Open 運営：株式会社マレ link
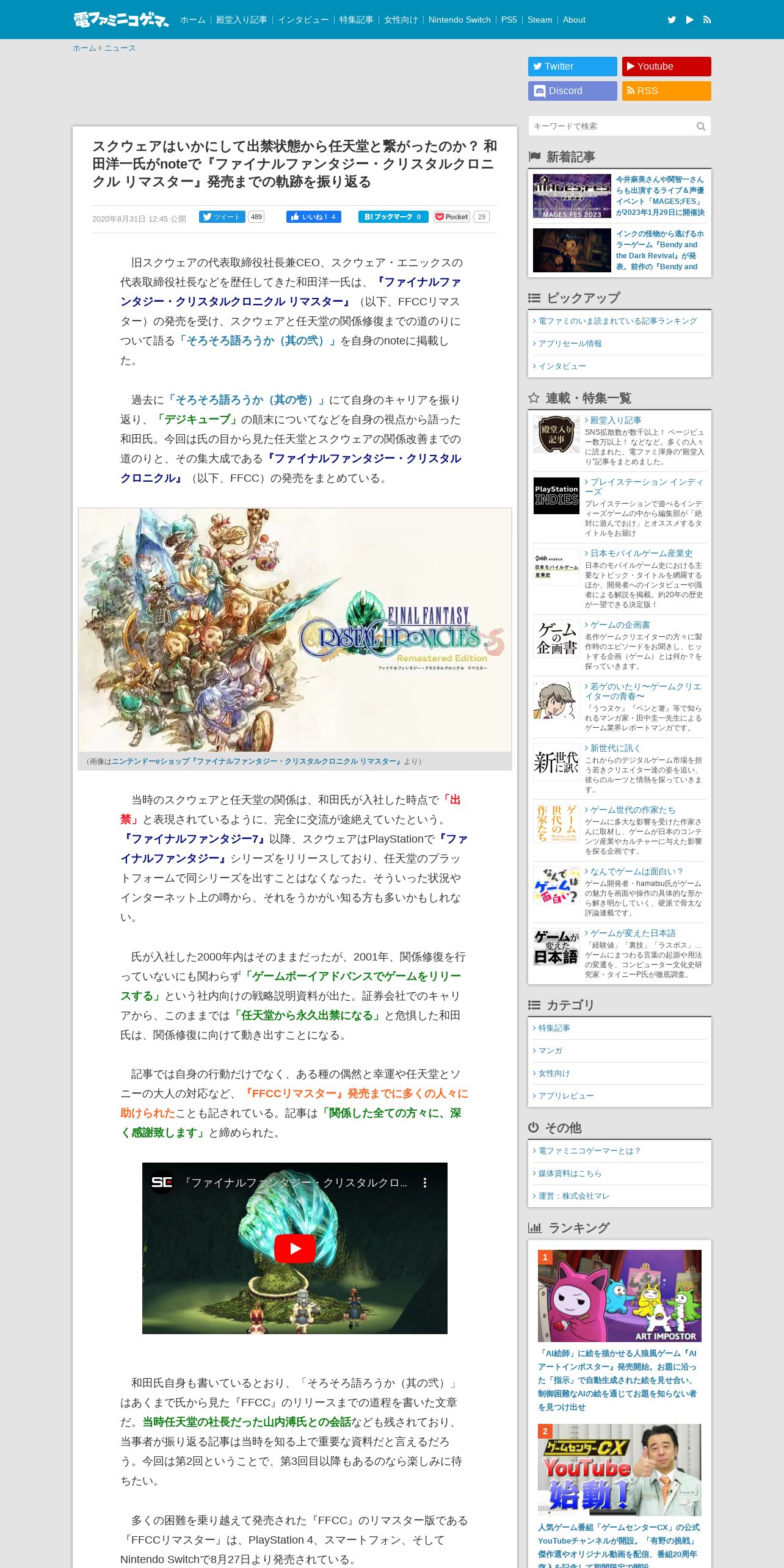 click(574, 1196)
